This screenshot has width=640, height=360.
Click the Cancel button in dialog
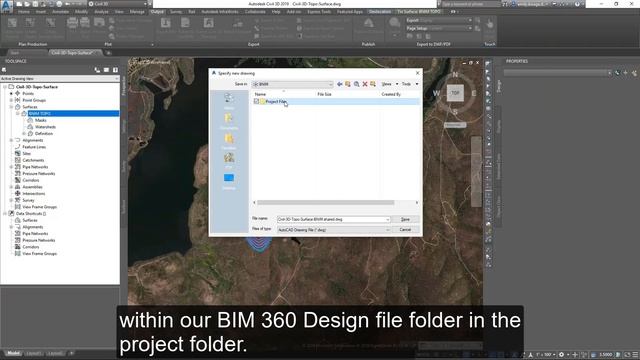click(x=405, y=230)
